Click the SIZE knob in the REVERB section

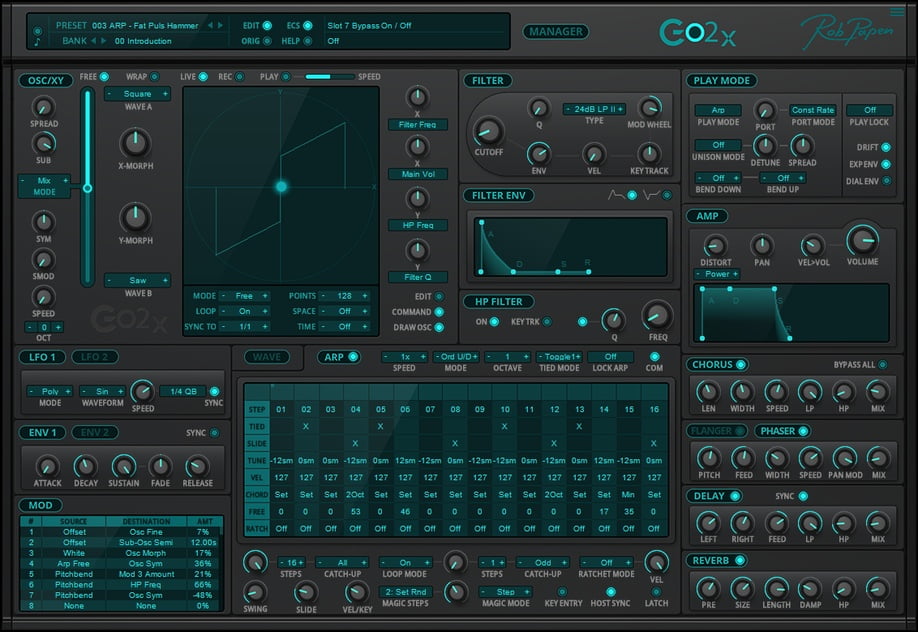[x=742, y=590]
